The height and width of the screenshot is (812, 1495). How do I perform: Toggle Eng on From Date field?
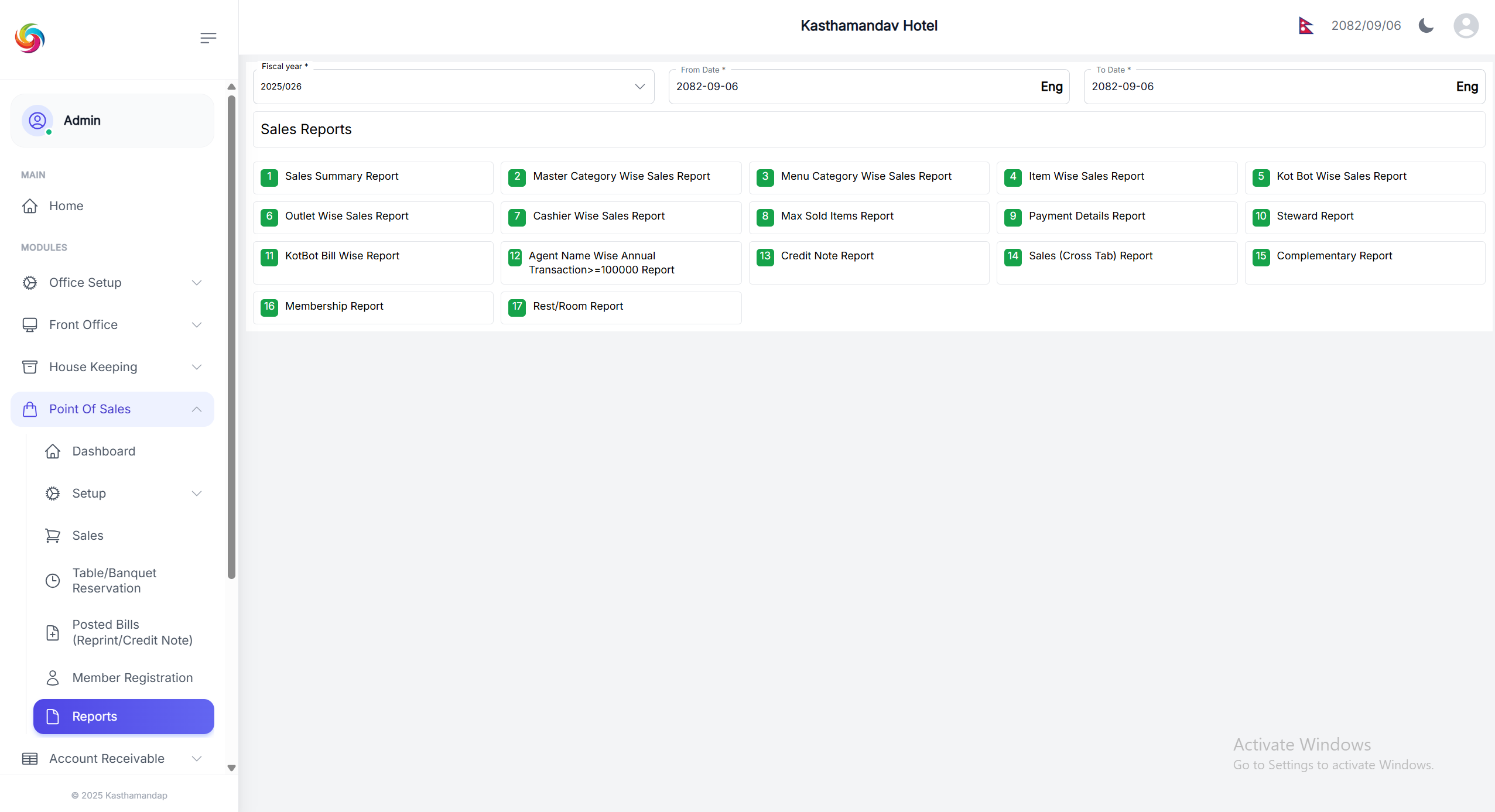[1051, 87]
